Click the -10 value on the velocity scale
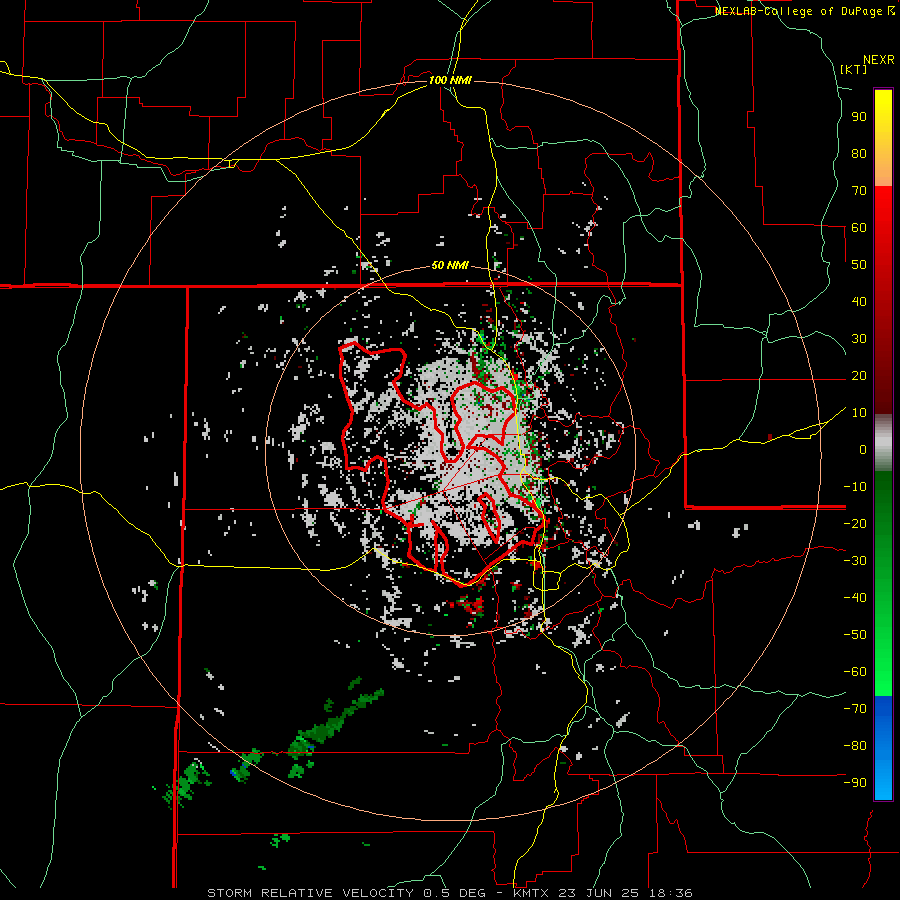Image resolution: width=900 pixels, height=900 pixels. (855, 487)
